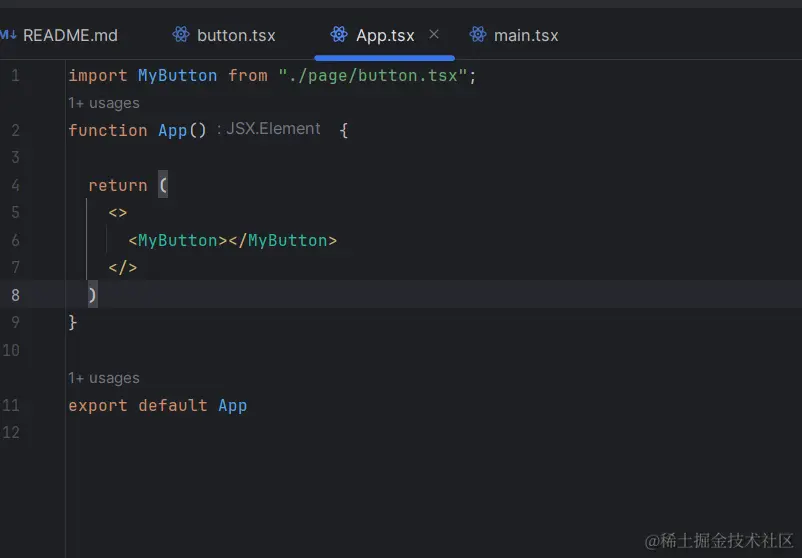Select the main.tsx tab
The image size is (802, 558).
click(526, 35)
